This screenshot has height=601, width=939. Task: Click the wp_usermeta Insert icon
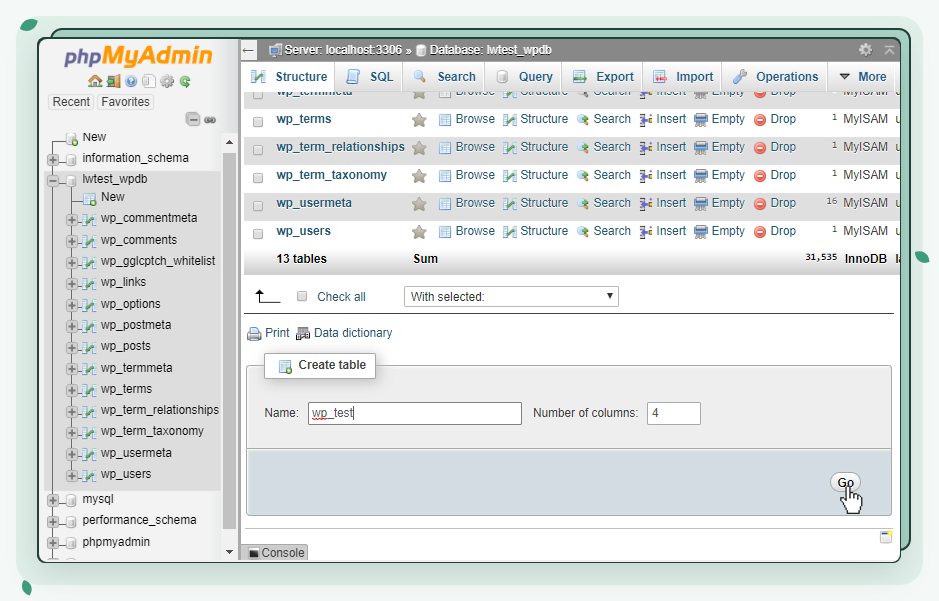(x=646, y=204)
